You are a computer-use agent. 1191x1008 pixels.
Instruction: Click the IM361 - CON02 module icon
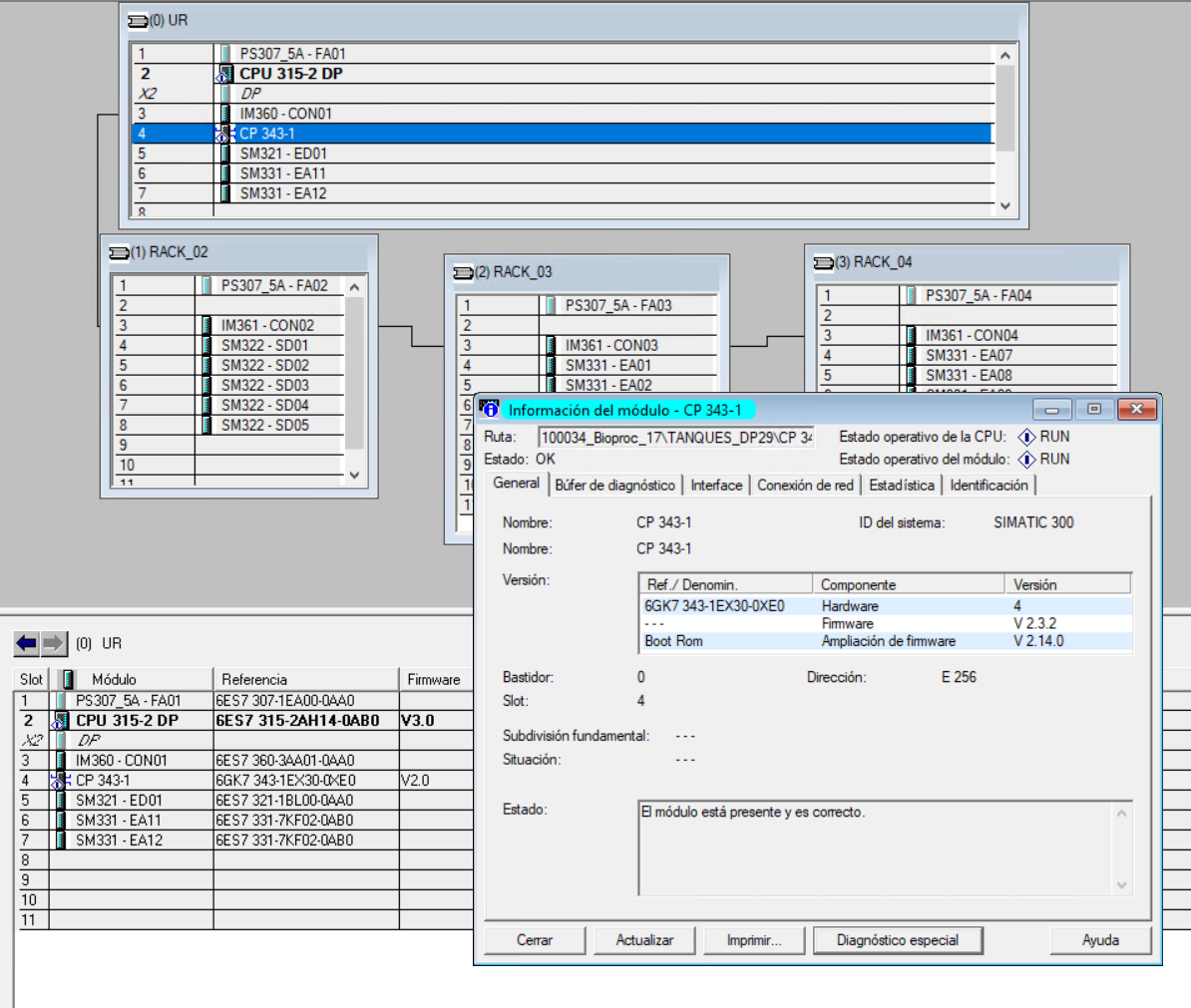point(206,326)
